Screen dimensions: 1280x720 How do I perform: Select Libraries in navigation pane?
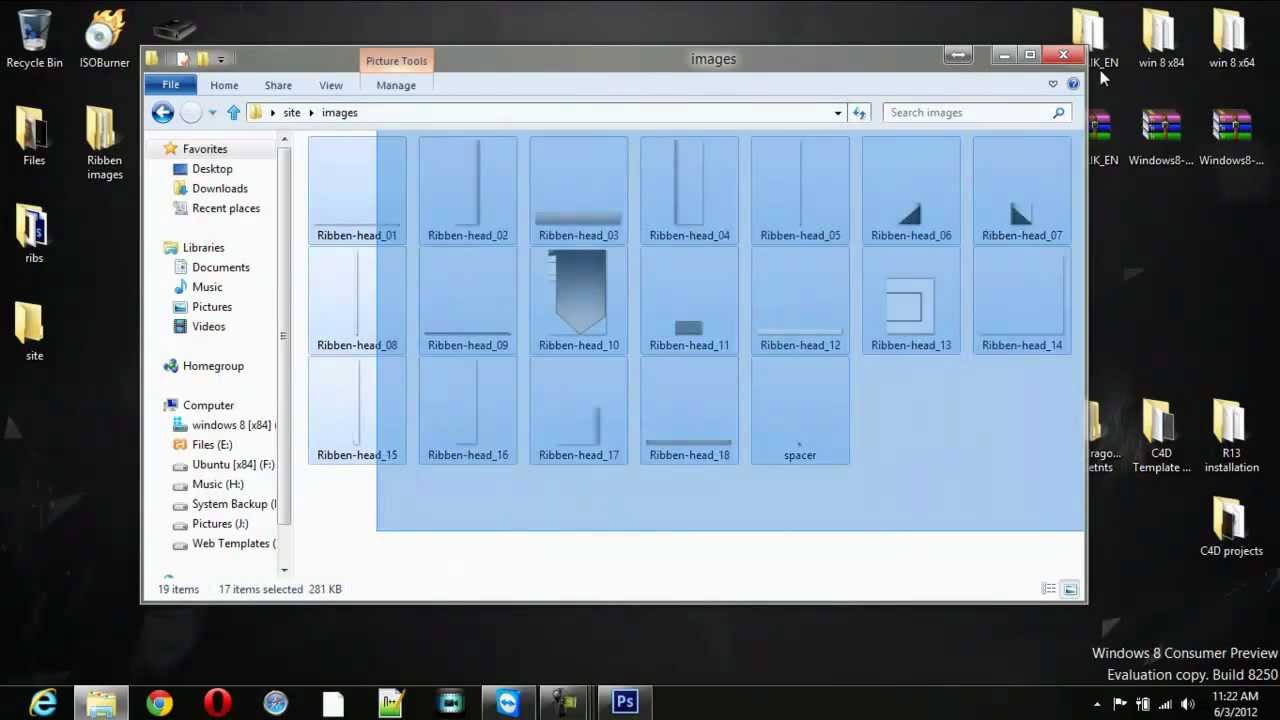click(203, 247)
